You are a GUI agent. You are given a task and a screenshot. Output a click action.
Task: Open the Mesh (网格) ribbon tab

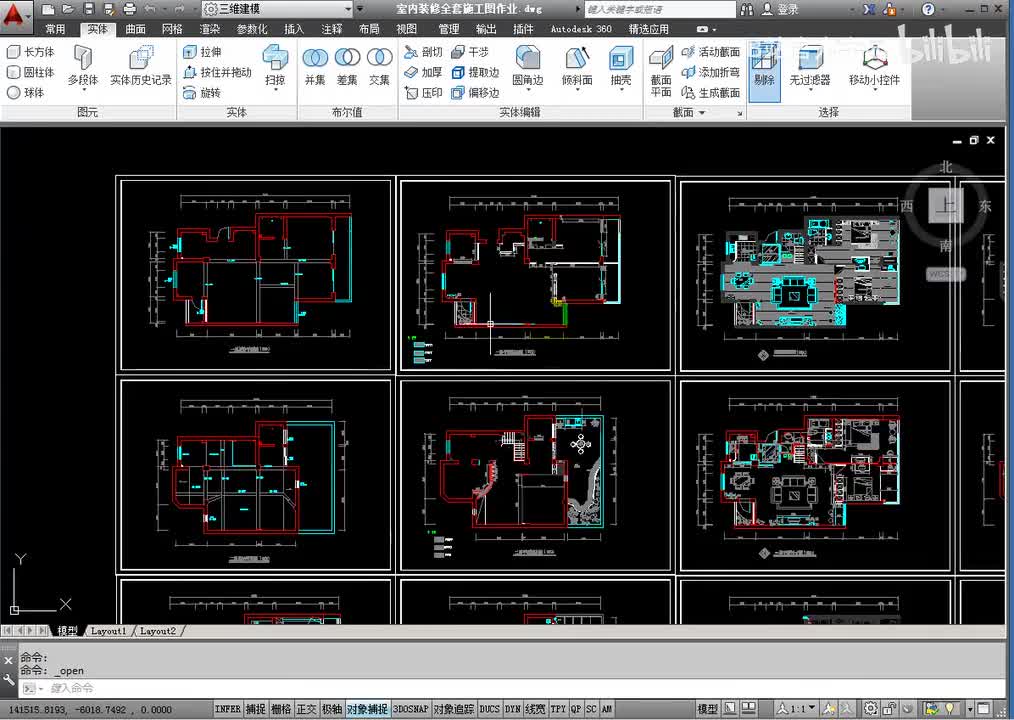[172, 29]
